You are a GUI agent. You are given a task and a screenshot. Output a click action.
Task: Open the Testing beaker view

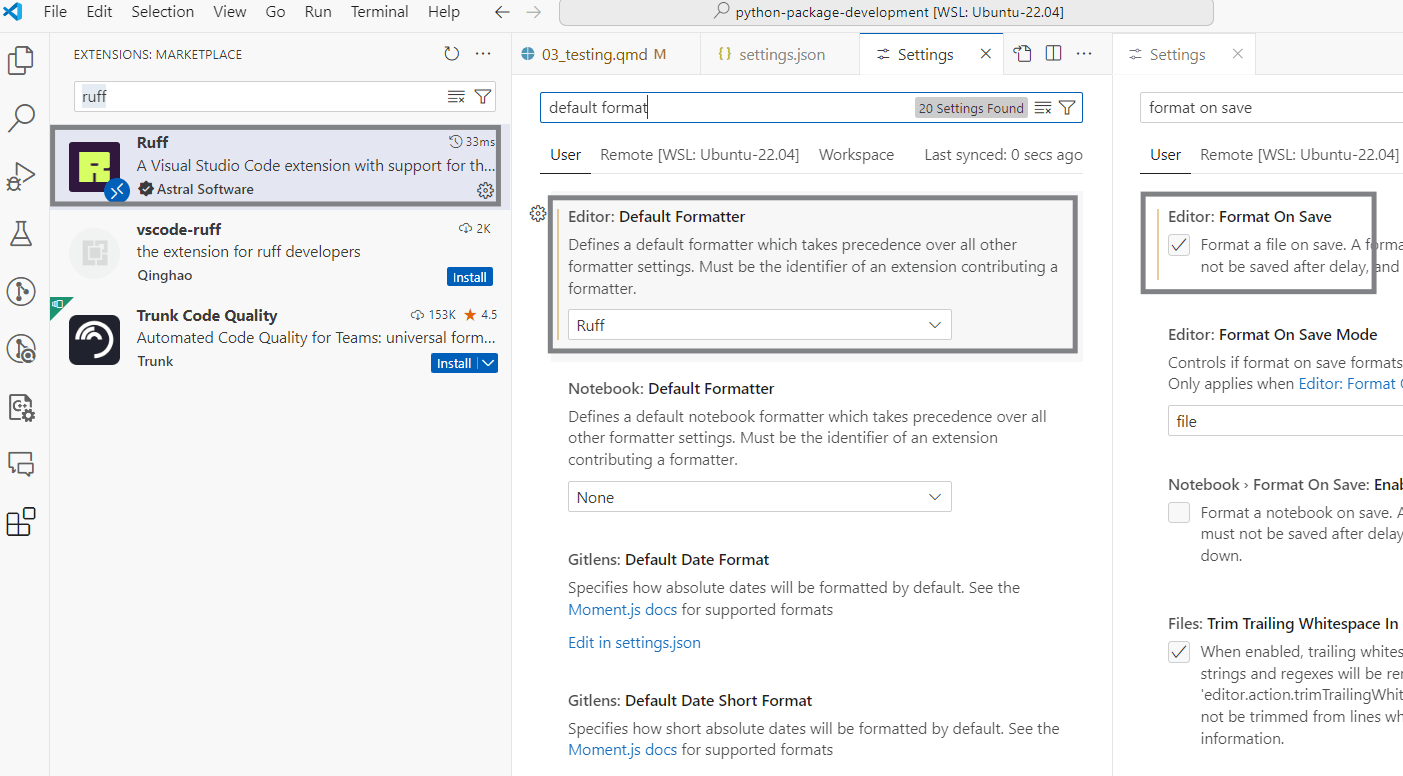(x=21, y=233)
